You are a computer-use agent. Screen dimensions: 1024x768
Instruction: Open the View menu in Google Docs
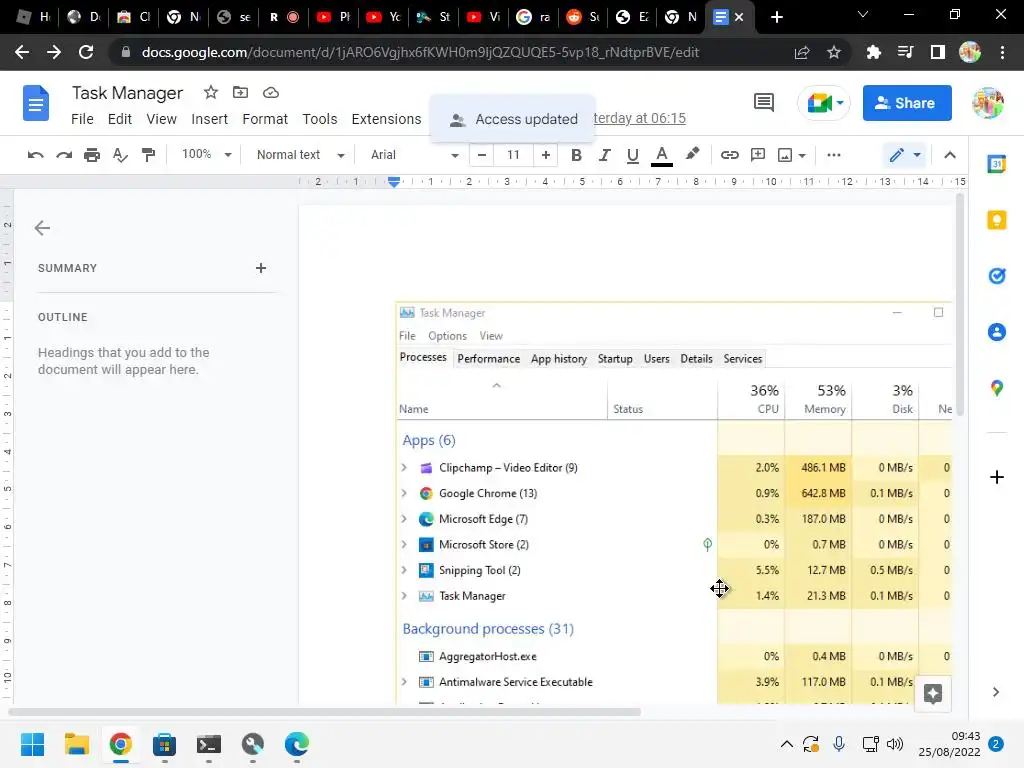coord(161,119)
